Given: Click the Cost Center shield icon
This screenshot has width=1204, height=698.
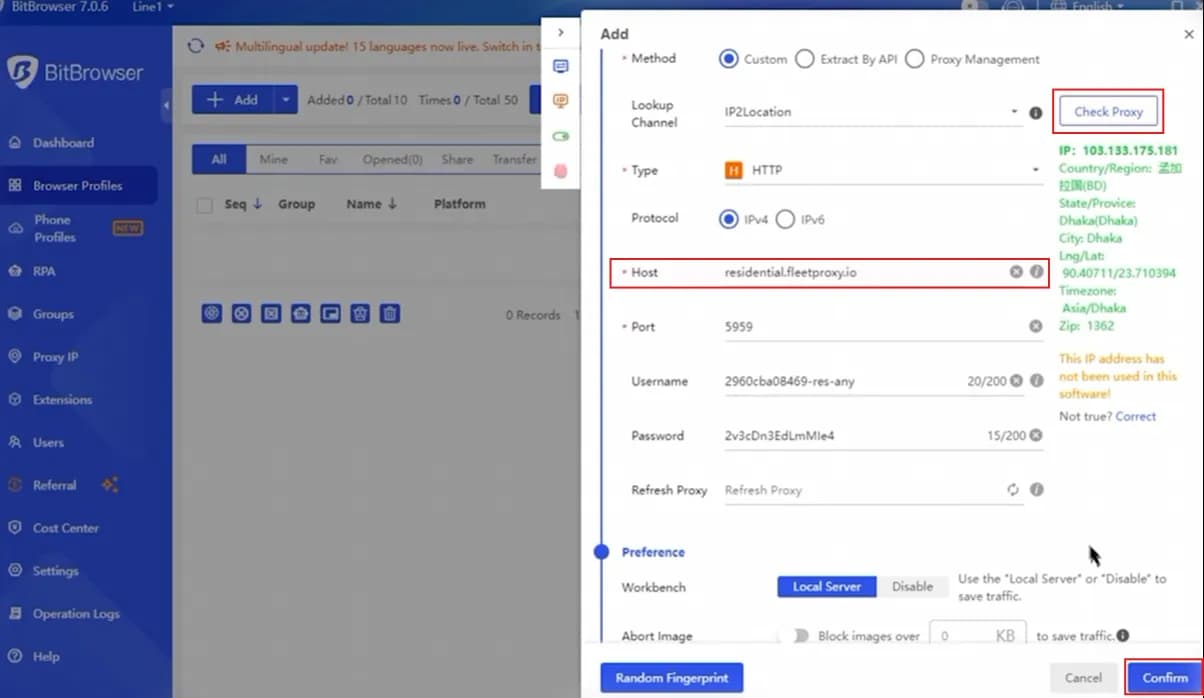Looking at the screenshot, I should [x=15, y=528].
